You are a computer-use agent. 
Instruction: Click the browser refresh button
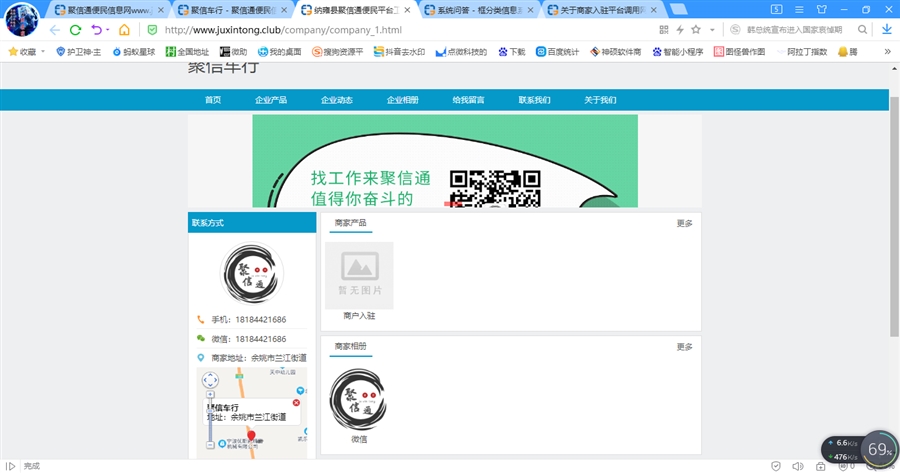(75, 30)
